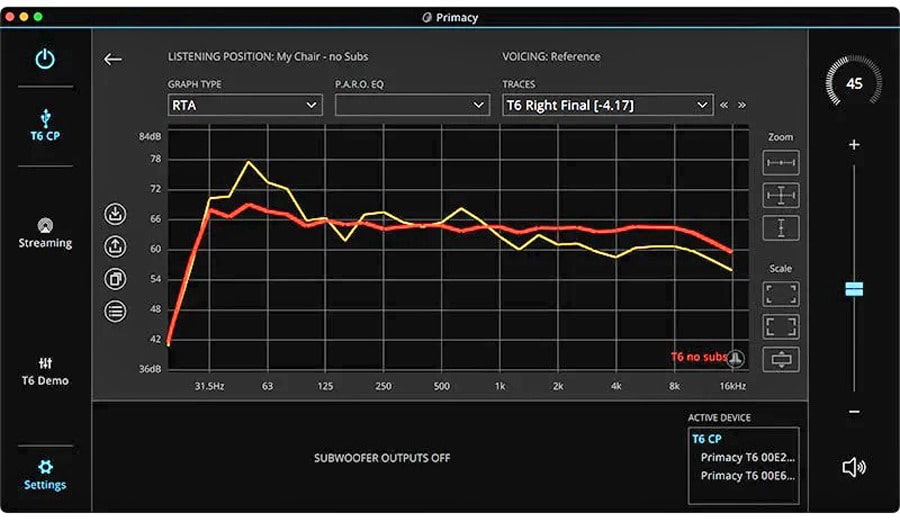
Task: Select T6 CP in Active Device
Action: [x=707, y=439]
